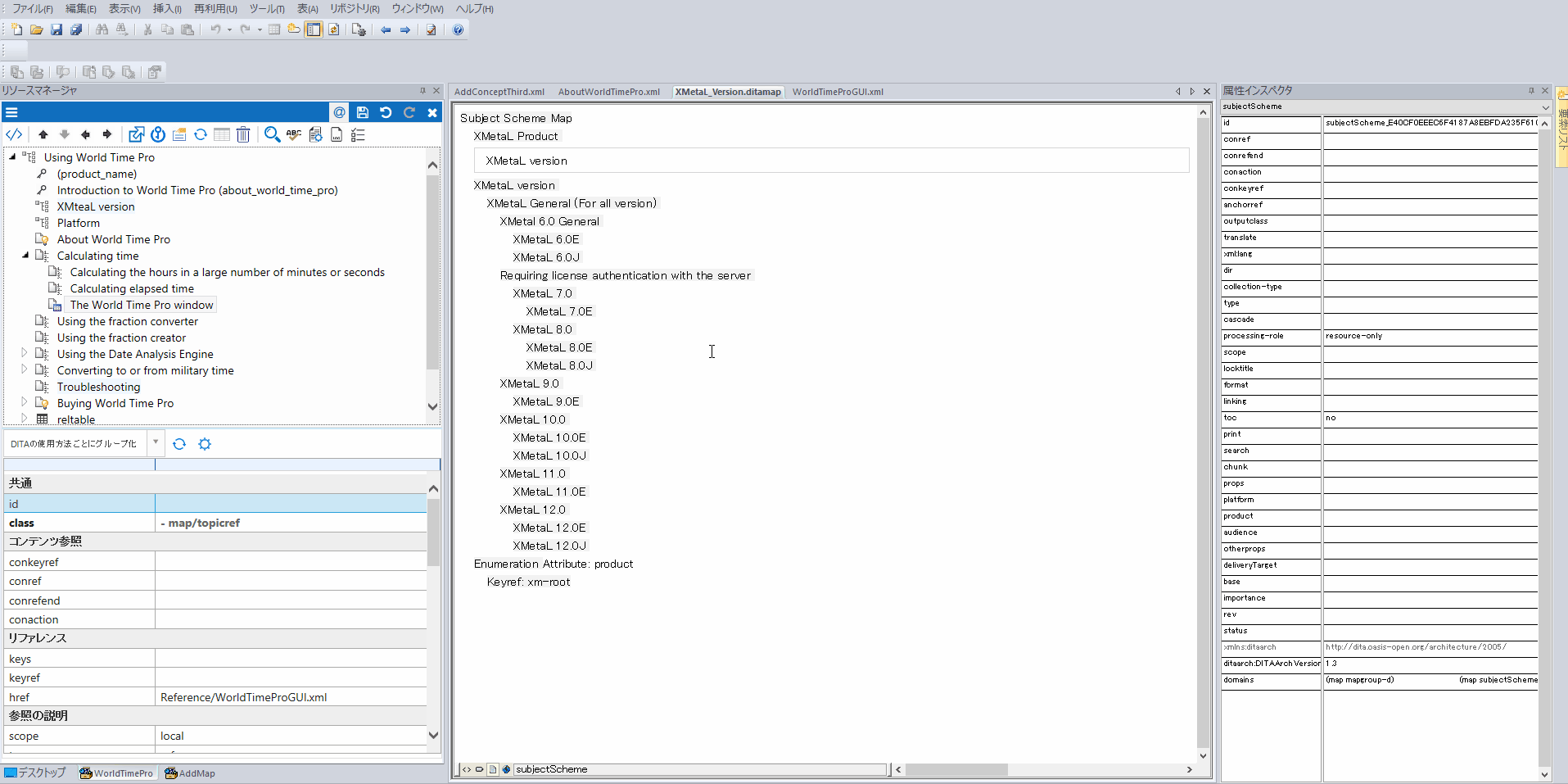Click the Paste clipboard icon
The height and width of the screenshot is (784, 1568).
pyautogui.click(x=188, y=29)
